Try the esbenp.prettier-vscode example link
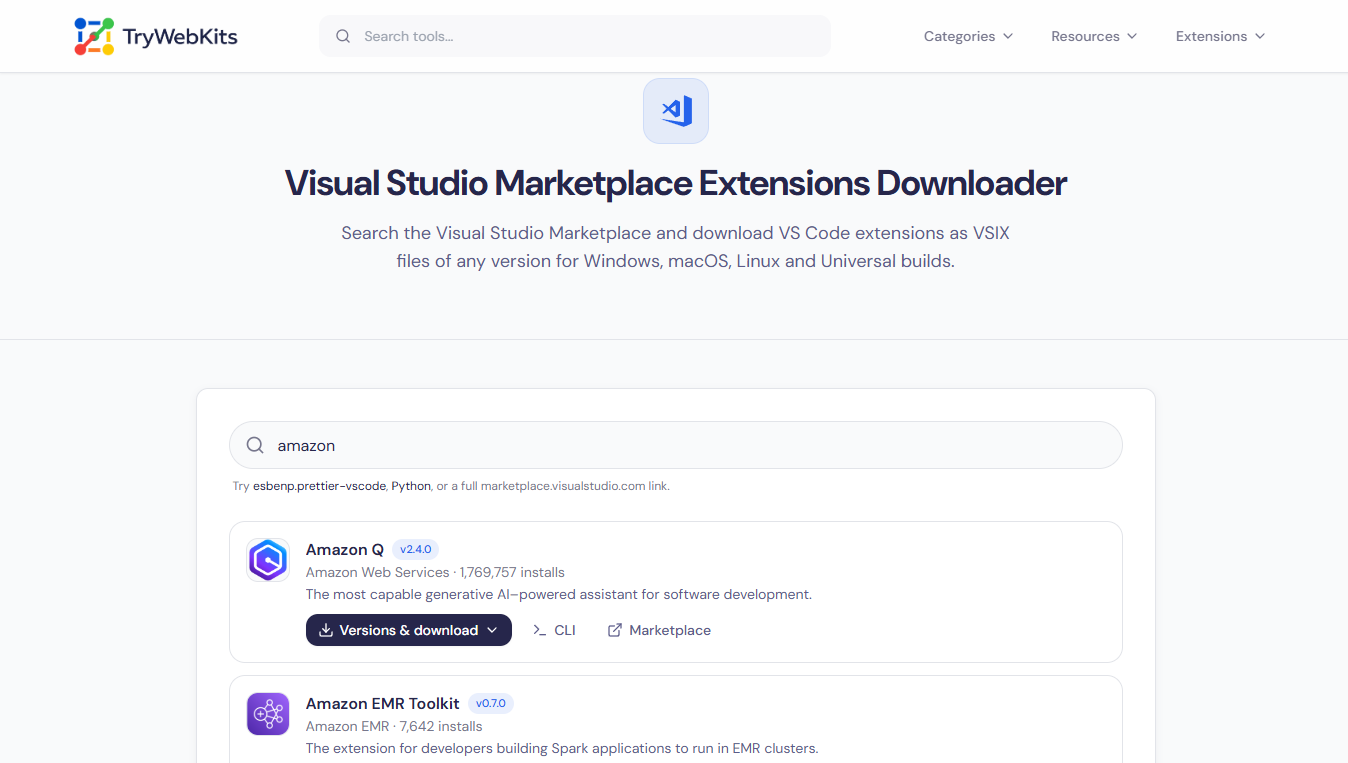 coord(319,486)
